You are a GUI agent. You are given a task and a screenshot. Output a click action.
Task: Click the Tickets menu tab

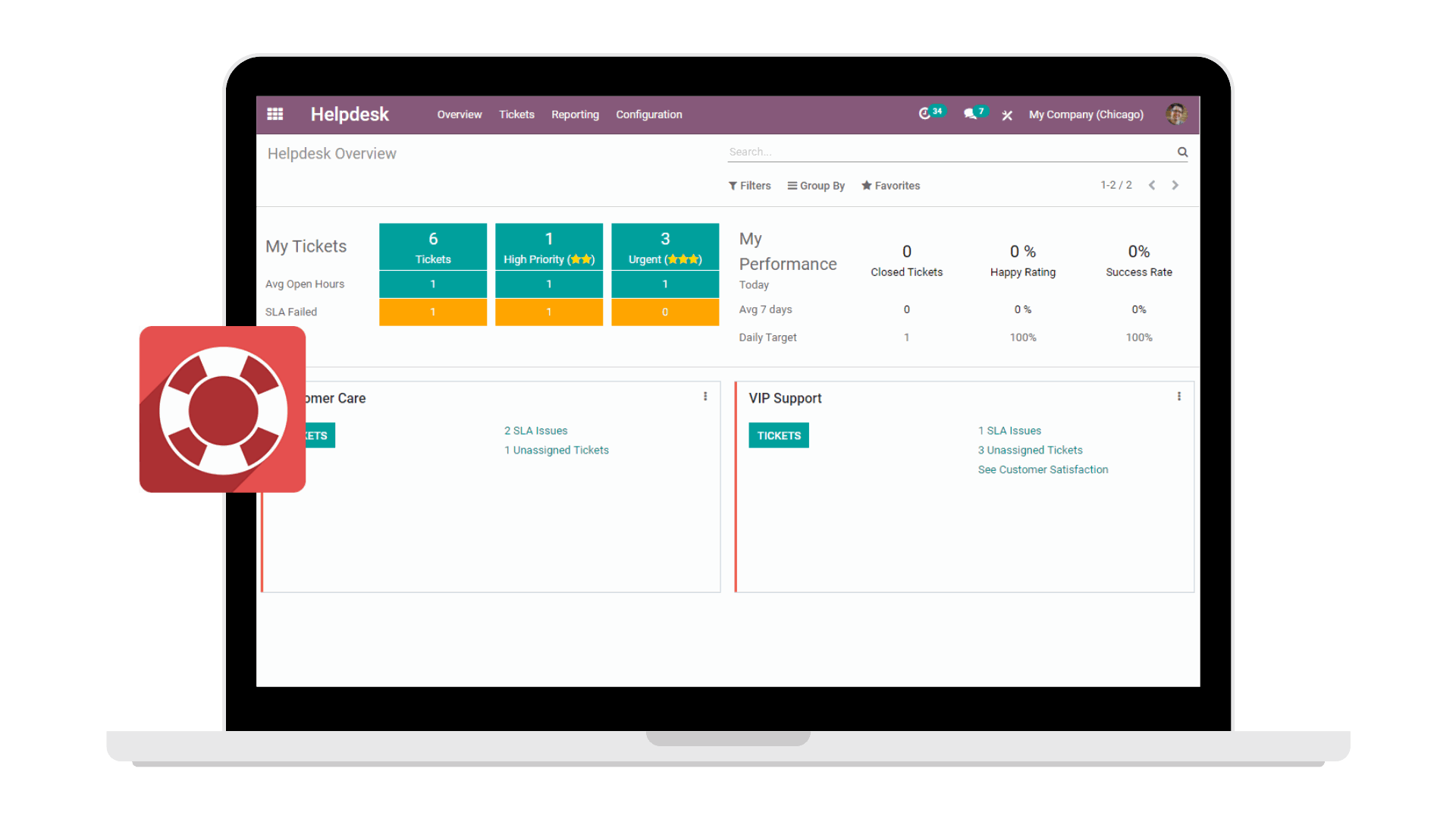(x=516, y=114)
